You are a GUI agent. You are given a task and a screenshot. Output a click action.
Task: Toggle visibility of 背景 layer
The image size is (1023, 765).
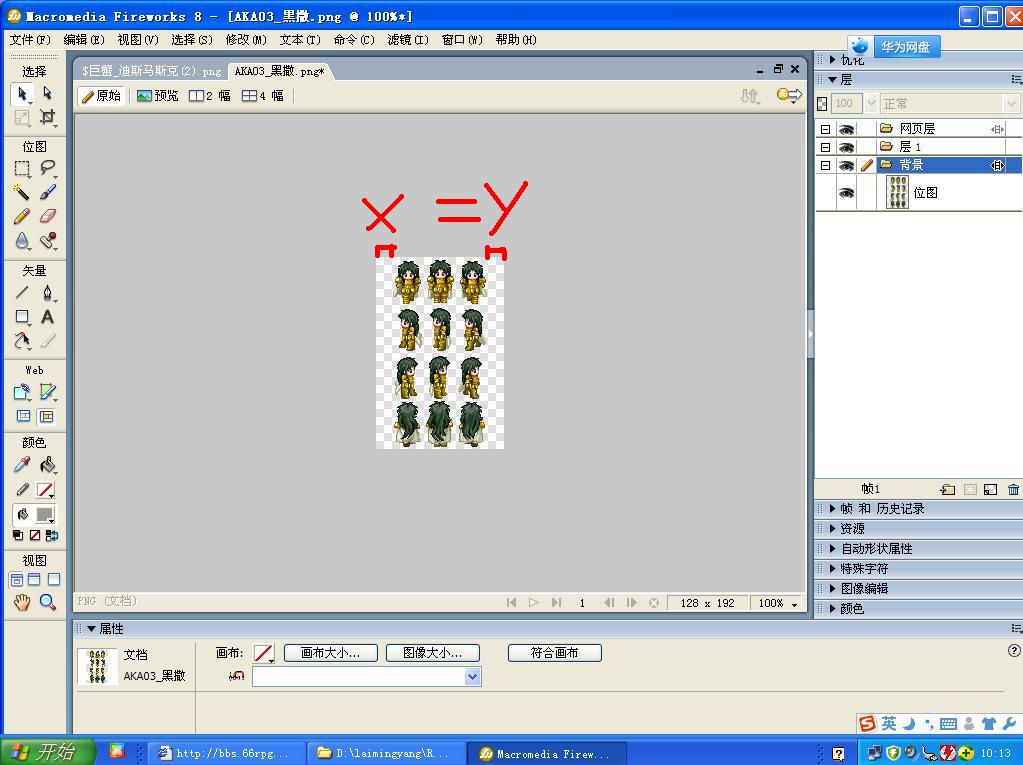846,166
